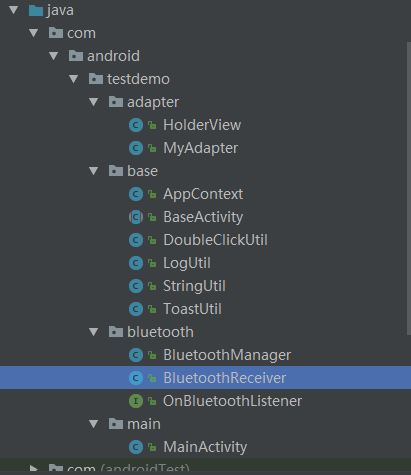Click the OnBluetoothListener interface icon
This screenshot has width=411, height=475.
click(x=136, y=401)
